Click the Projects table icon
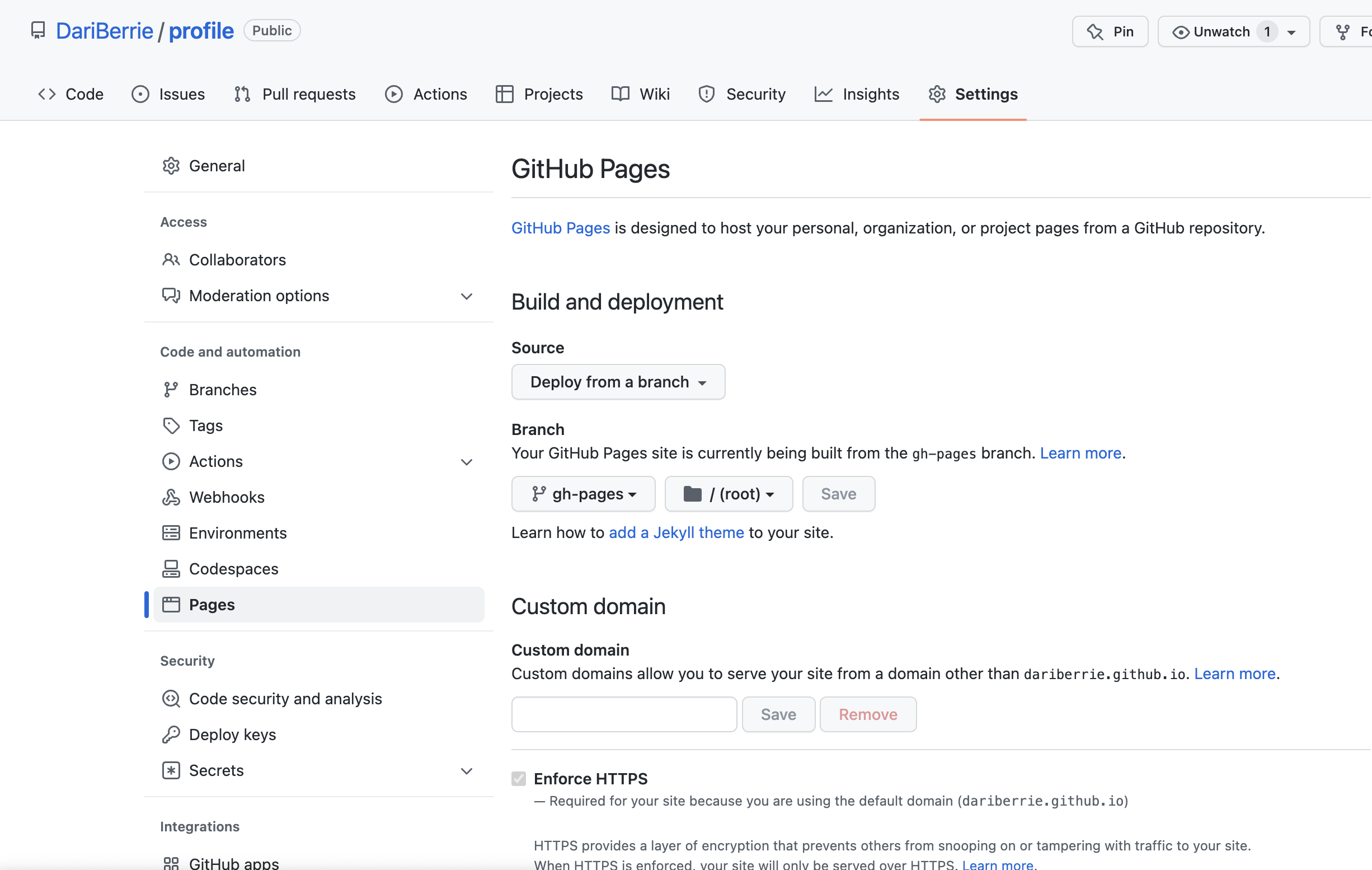The height and width of the screenshot is (870, 1372). click(x=504, y=94)
